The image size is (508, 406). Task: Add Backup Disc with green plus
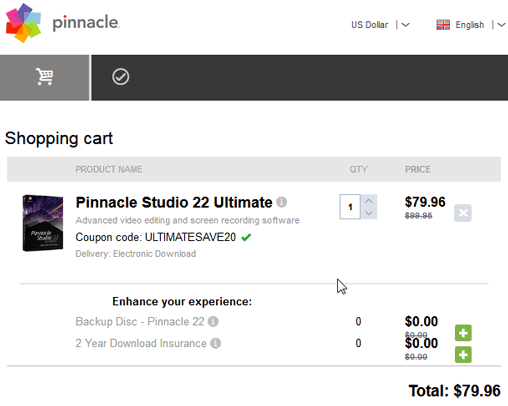point(463,333)
